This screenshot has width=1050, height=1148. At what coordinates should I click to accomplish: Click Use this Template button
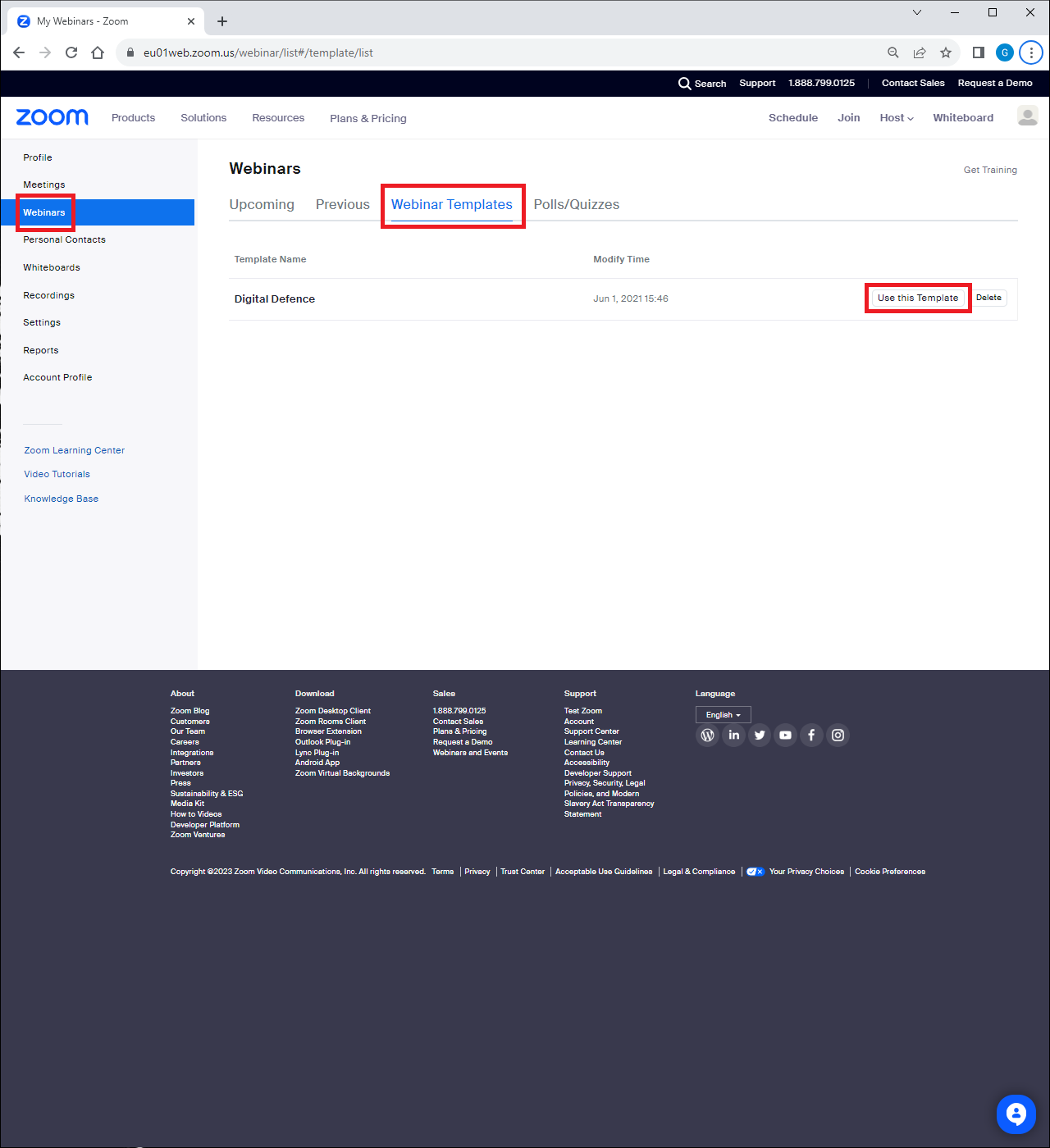coord(918,298)
